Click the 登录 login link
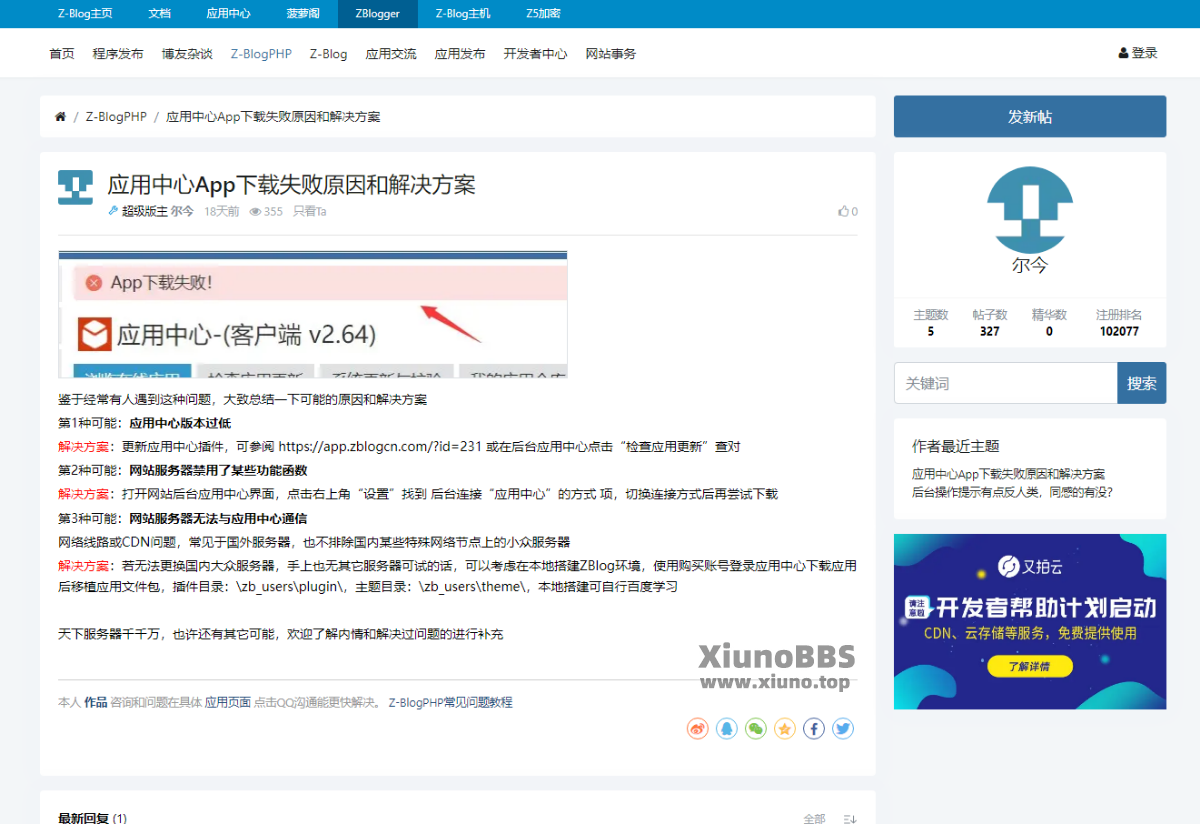Screen dimensions: 1200x824 point(1145,53)
